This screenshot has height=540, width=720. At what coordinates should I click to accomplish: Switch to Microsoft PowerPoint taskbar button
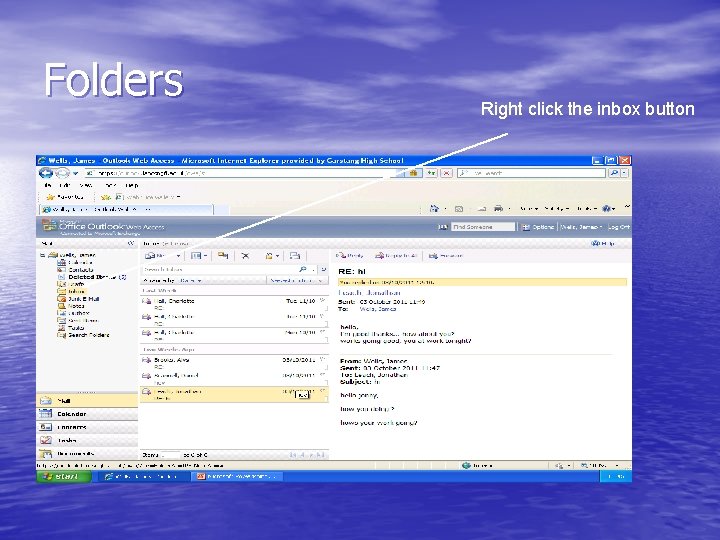[x=237, y=476]
